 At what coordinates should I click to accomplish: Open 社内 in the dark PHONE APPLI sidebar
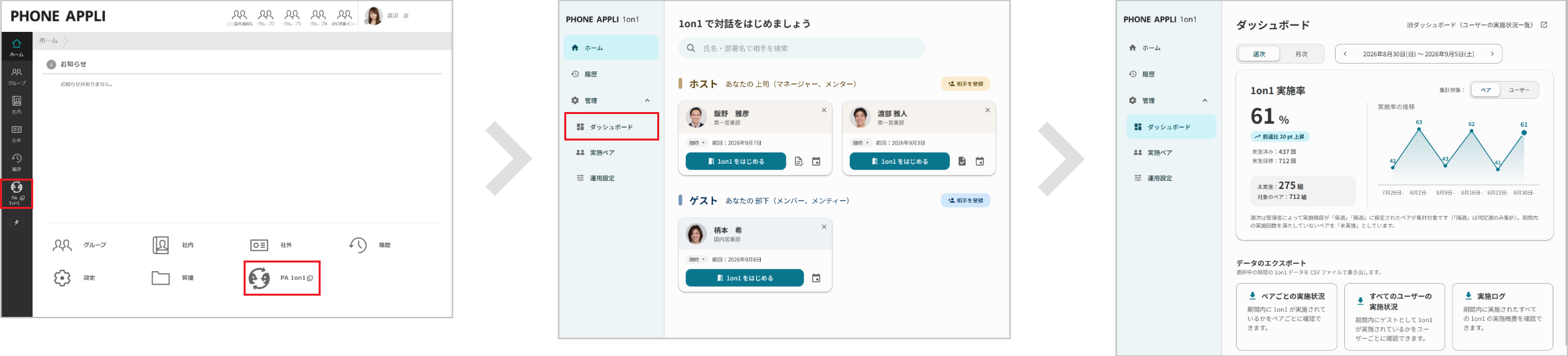[x=17, y=105]
